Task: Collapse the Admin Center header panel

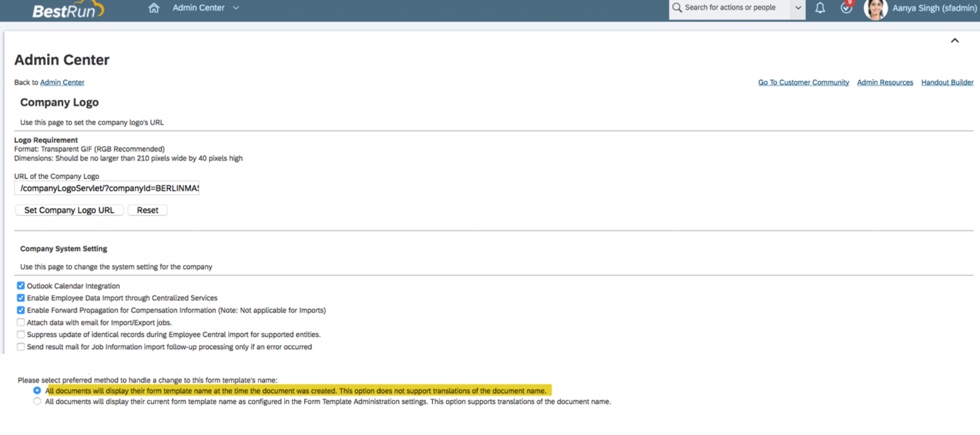Action: tap(954, 41)
